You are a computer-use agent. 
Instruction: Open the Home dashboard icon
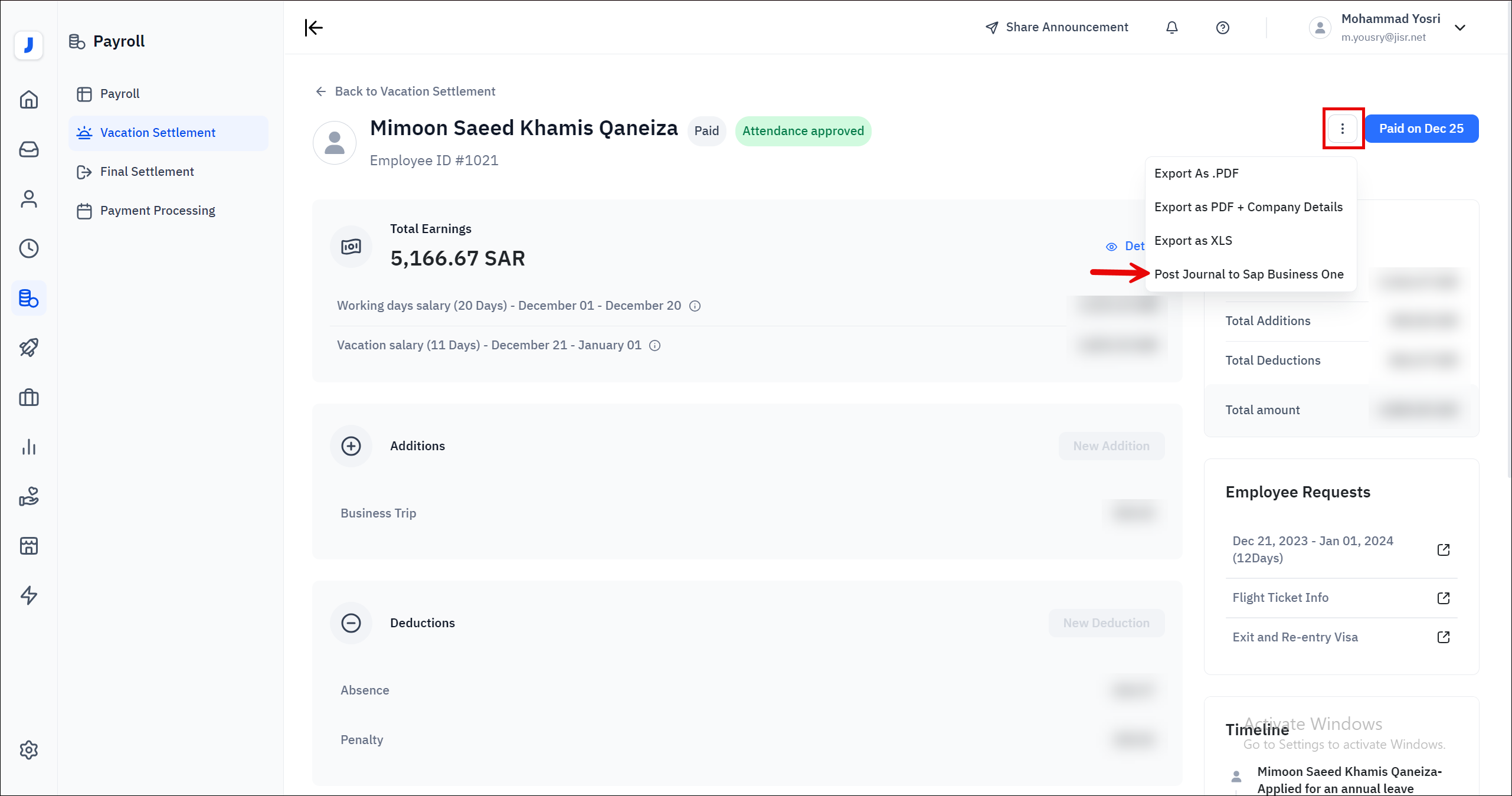coord(28,100)
